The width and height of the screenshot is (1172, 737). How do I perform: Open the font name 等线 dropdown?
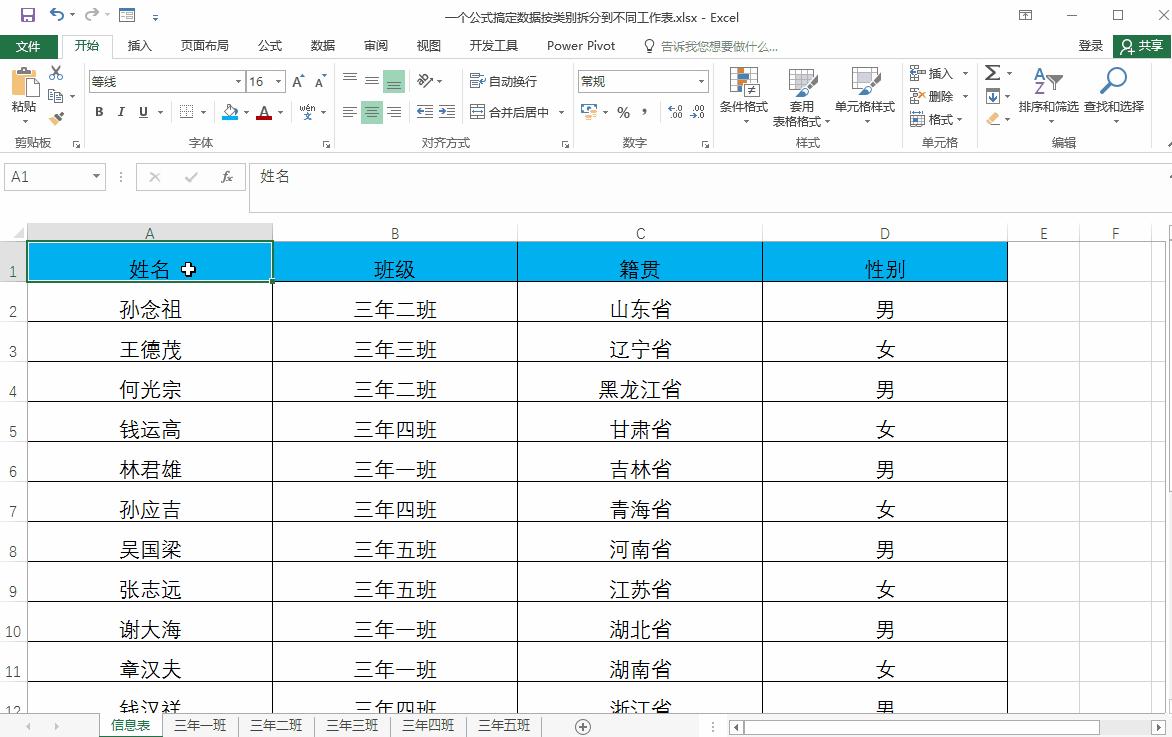click(x=160, y=80)
